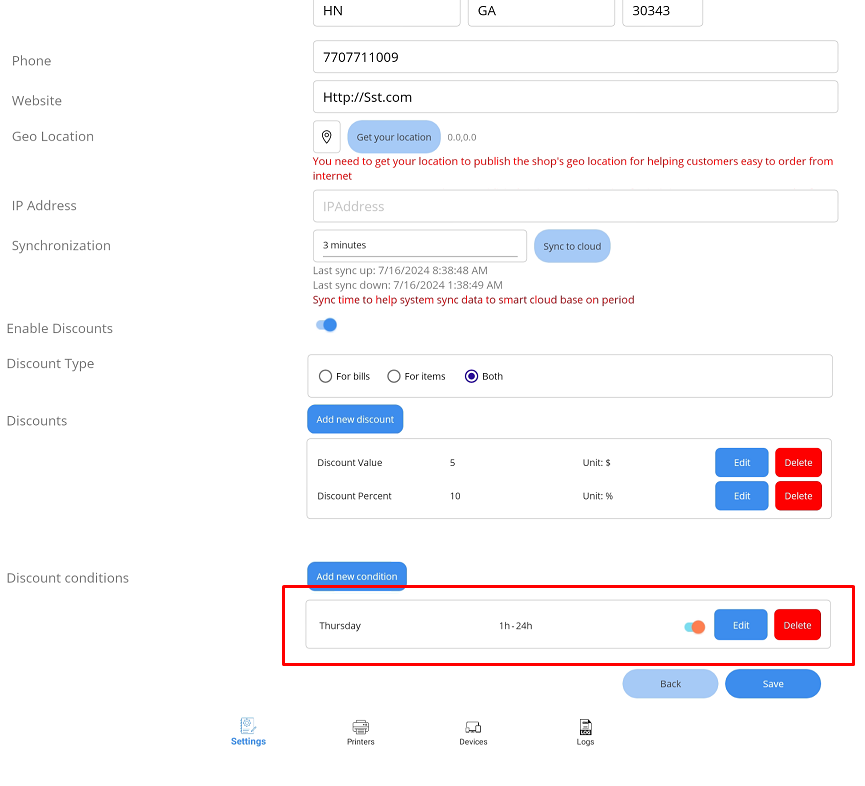Image resolution: width=865 pixels, height=786 pixels.
Task: Click the map pin geo location icon
Action: tap(327, 137)
